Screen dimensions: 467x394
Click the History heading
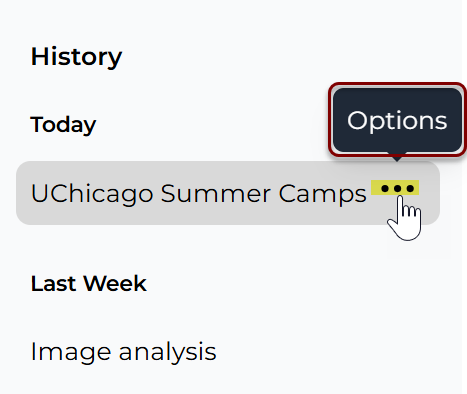pyautogui.click(x=76, y=57)
